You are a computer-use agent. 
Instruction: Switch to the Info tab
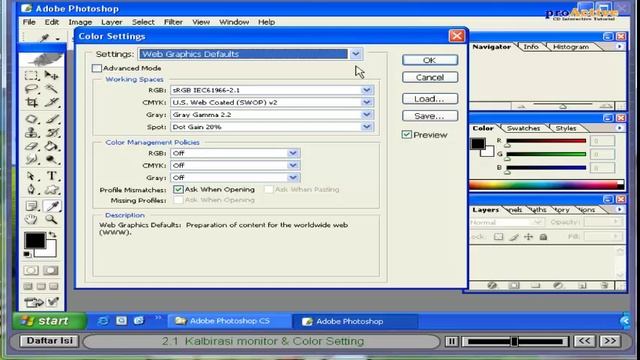point(531,47)
